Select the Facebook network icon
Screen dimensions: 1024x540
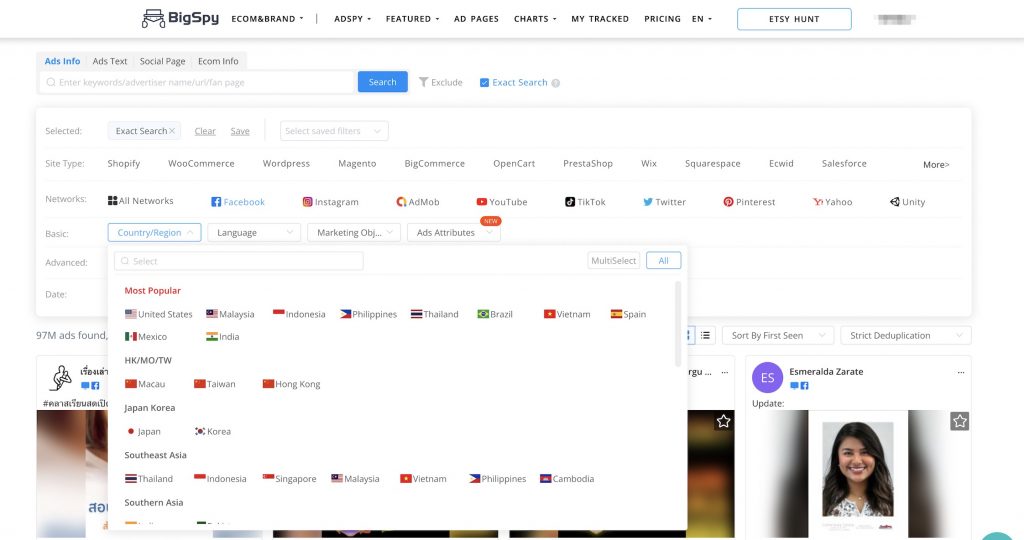pyautogui.click(x=216, y=202)
